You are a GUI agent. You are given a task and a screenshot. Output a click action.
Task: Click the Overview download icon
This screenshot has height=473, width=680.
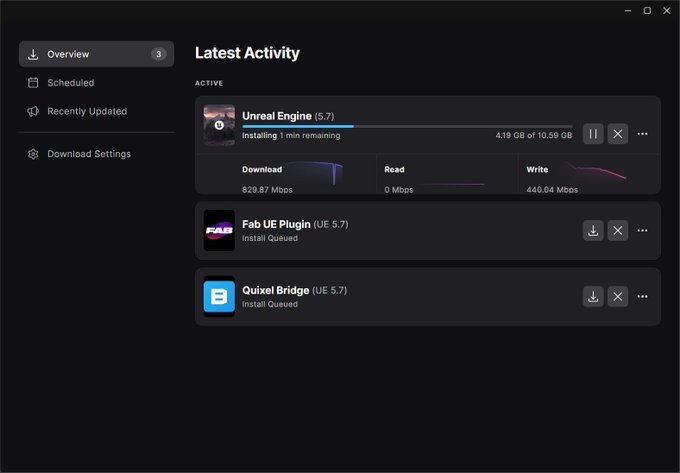tap(33, 54)
